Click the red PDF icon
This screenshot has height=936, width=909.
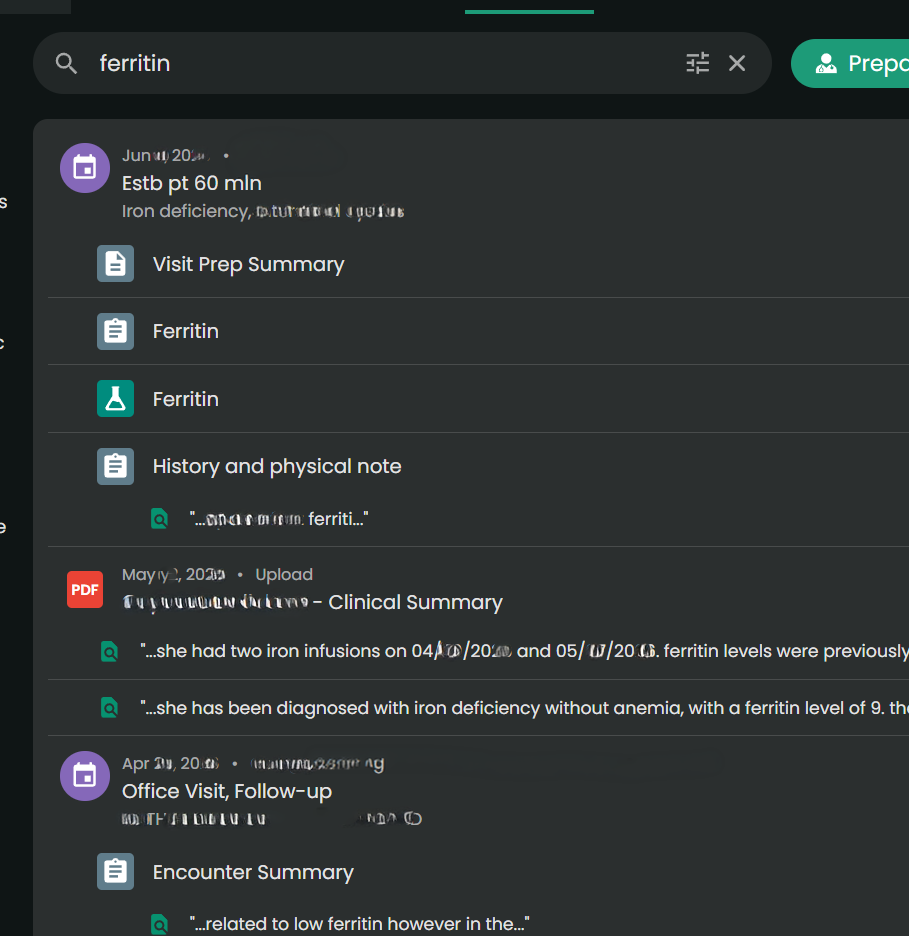pos(85,589)
